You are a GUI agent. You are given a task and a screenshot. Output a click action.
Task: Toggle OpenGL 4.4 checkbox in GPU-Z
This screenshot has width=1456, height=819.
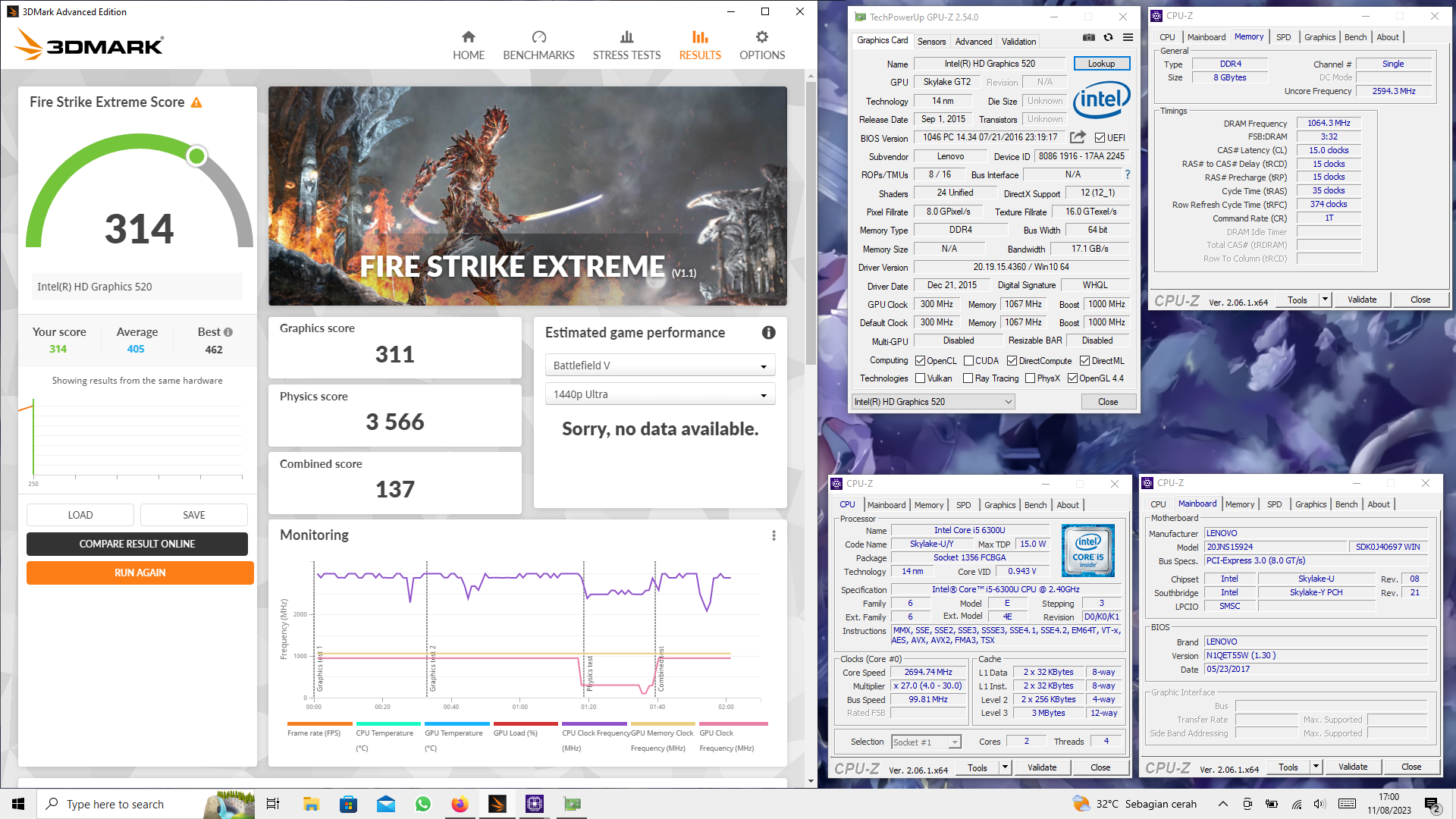(x=1072, y=378)
